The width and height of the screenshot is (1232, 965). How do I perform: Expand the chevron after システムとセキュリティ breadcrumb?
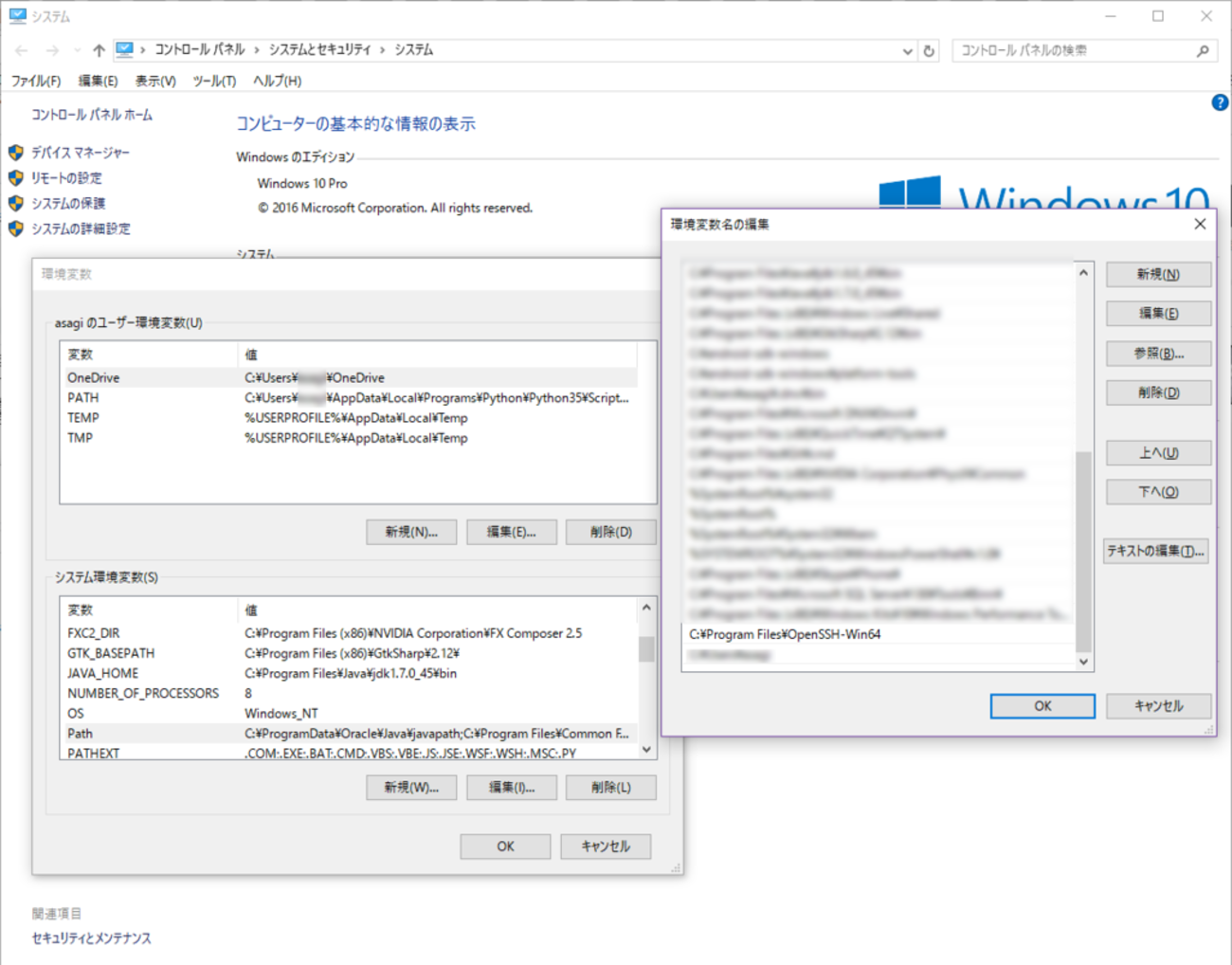[383, 50]
